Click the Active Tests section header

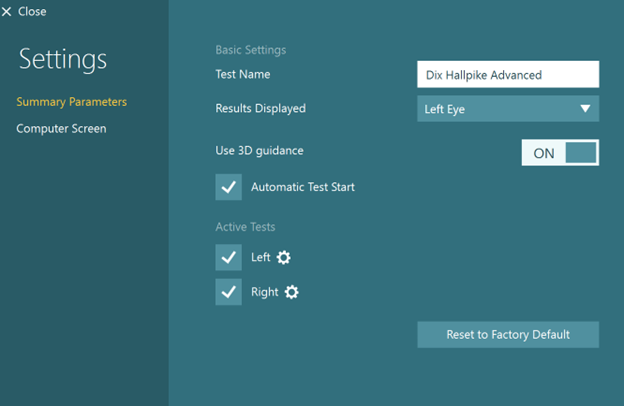(245, 227)
